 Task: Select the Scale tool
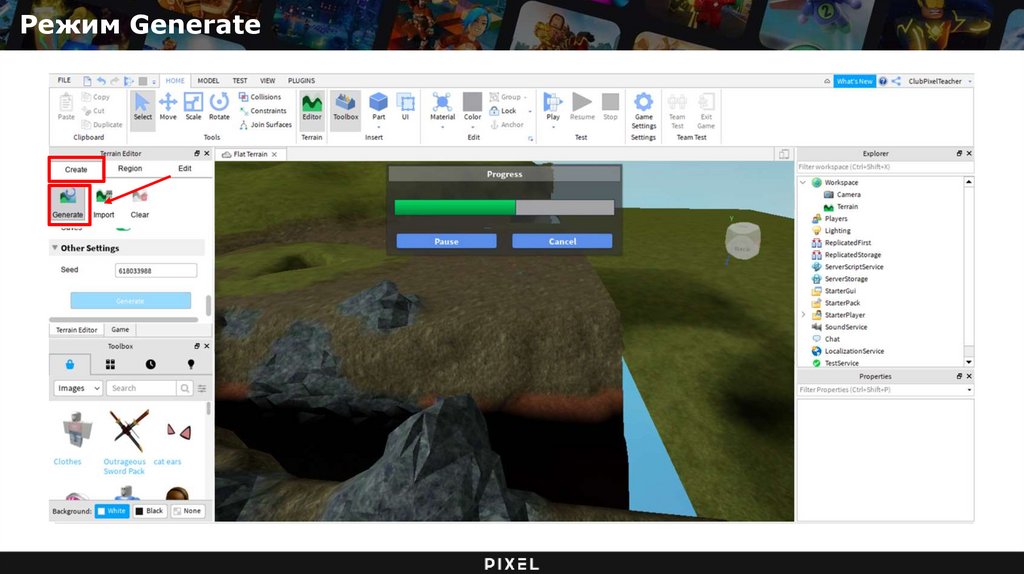193,106
